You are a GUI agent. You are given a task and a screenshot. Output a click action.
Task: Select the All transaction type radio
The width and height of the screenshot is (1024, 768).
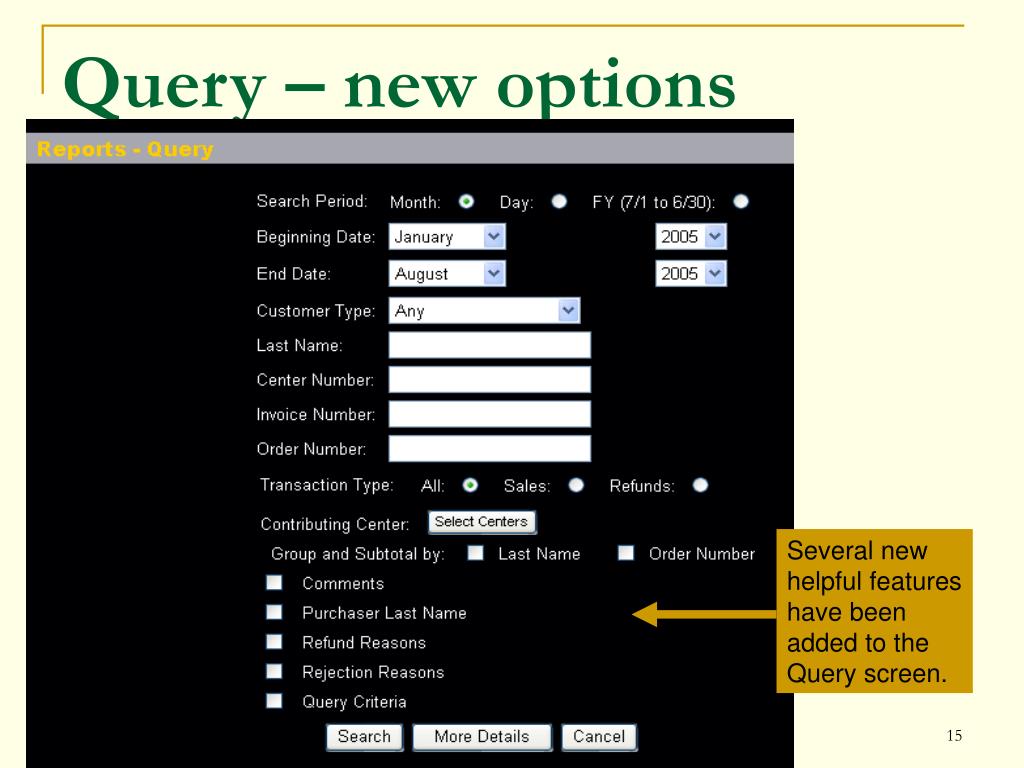pyautogui.click(x=470, y=485)
